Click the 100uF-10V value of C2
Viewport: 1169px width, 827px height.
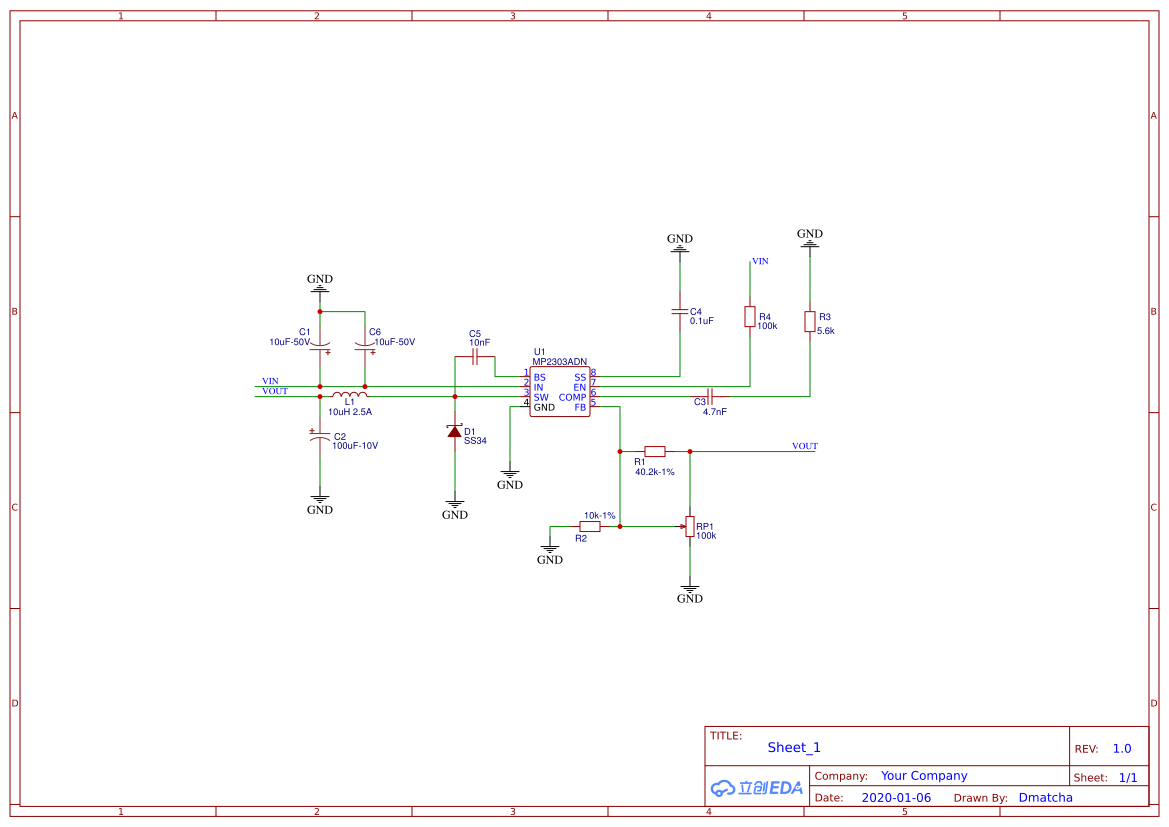pos(355,446)
